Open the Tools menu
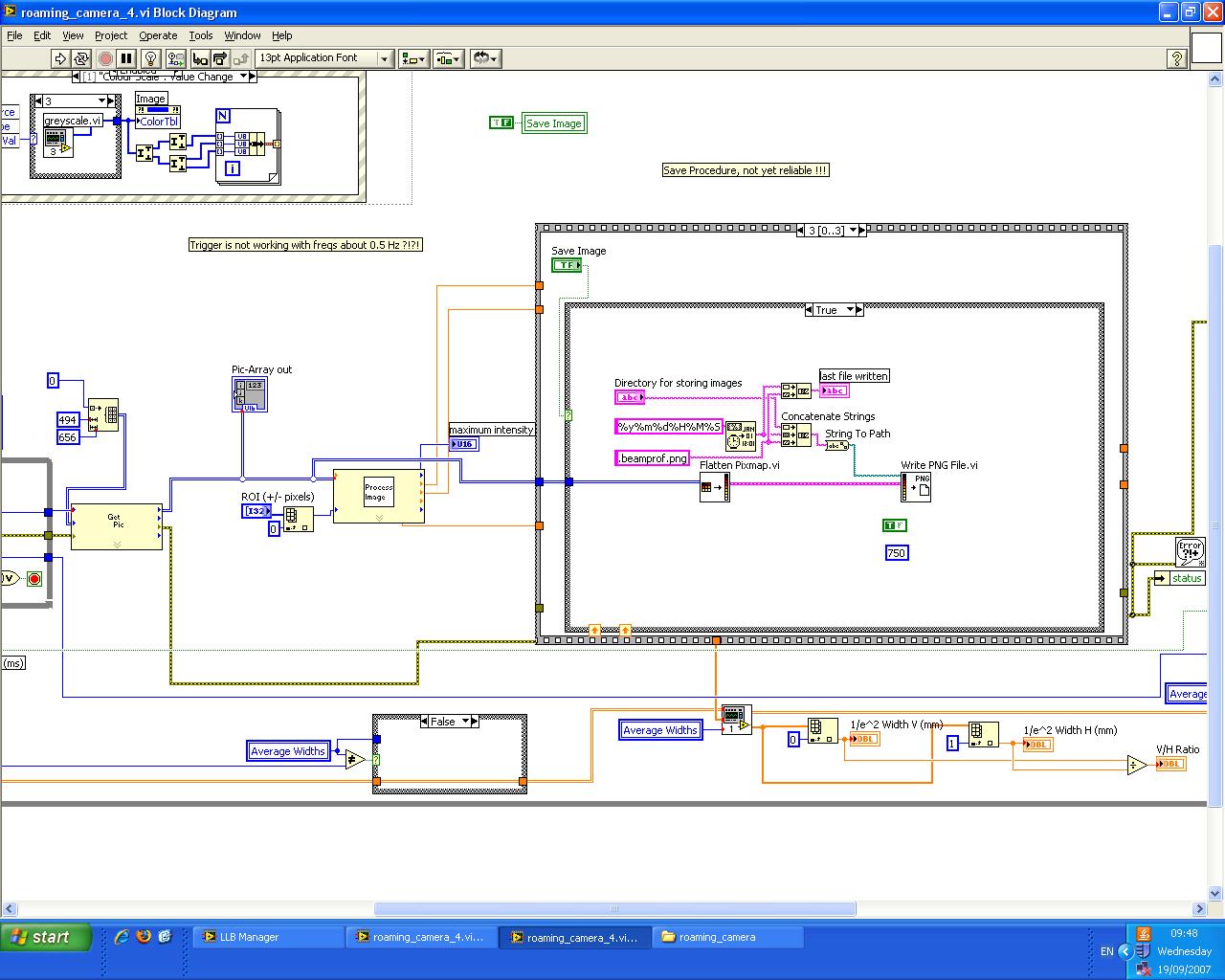Image resolution: width=1225 pixels, height=980 pixels. pos(200,35)
